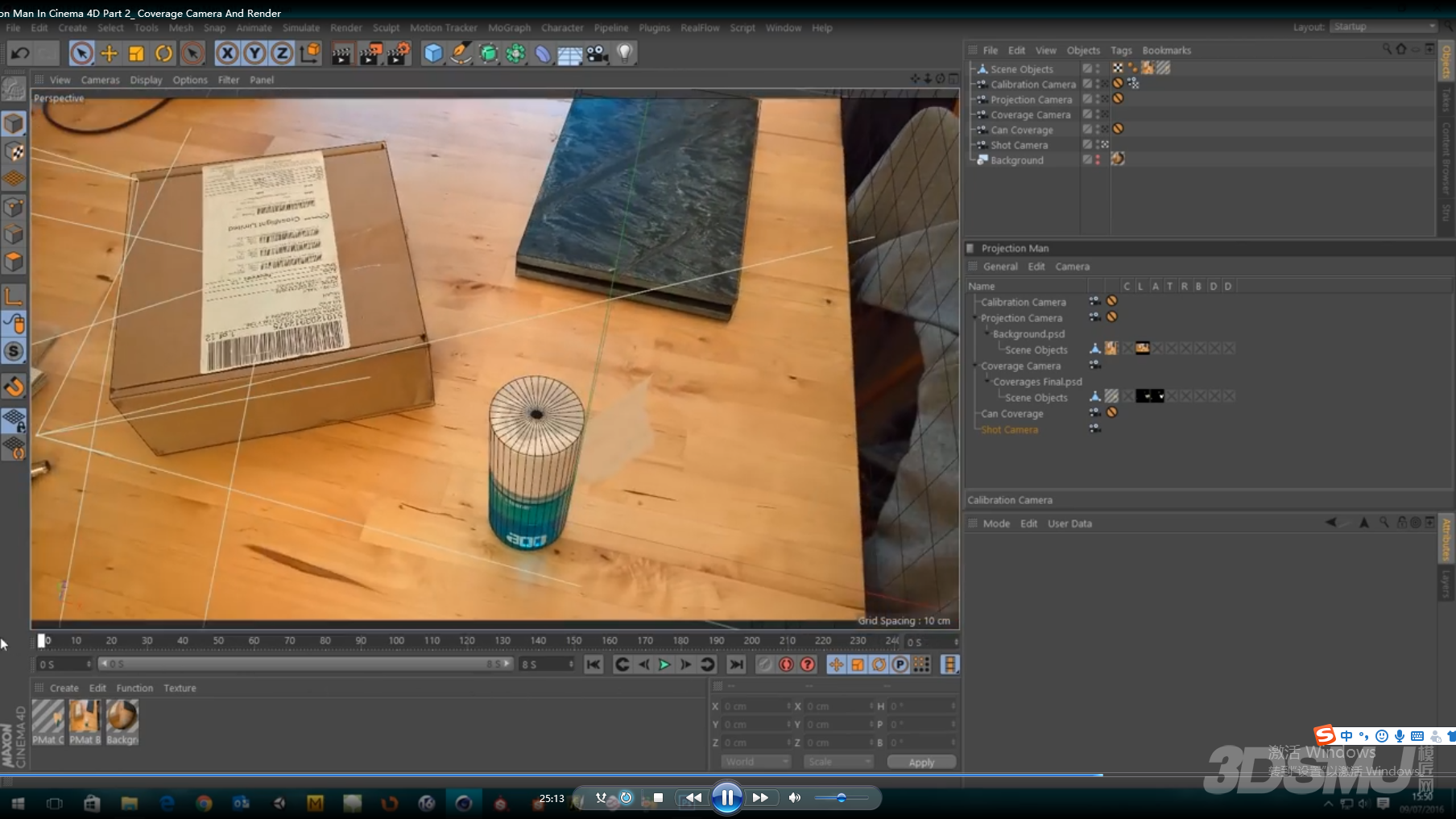Activate the Rotate tool in top toolbar

pyautogui.click(x=163, y=53)
